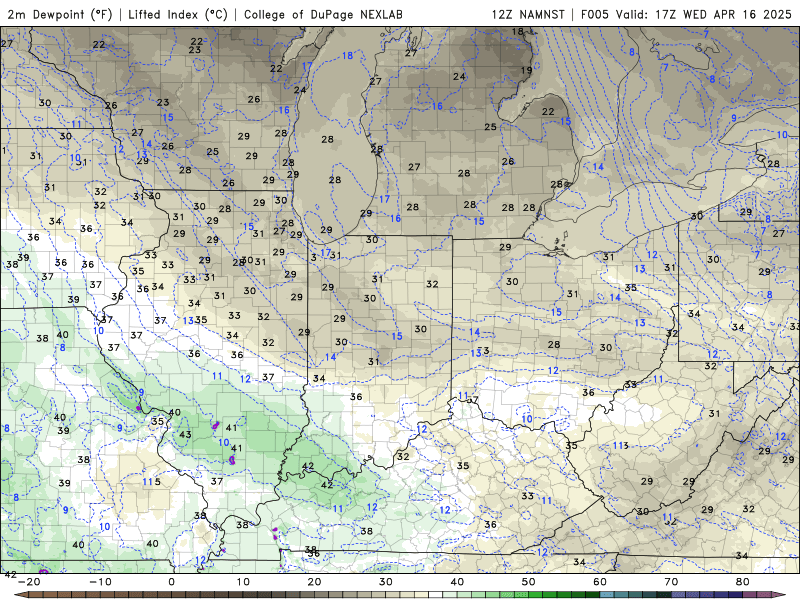This screenshot has height=600, width=800.
Task: Click the '-20' tick label on color scale
Action: click(29, 582)
